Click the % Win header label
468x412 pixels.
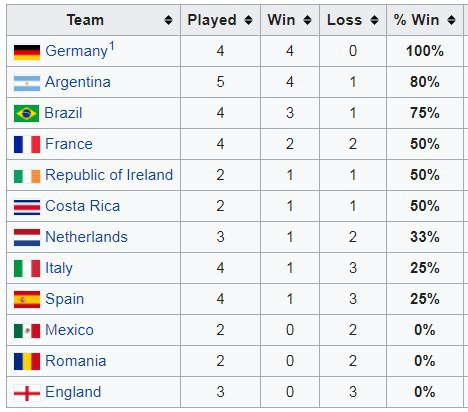[x=416, y=20]
